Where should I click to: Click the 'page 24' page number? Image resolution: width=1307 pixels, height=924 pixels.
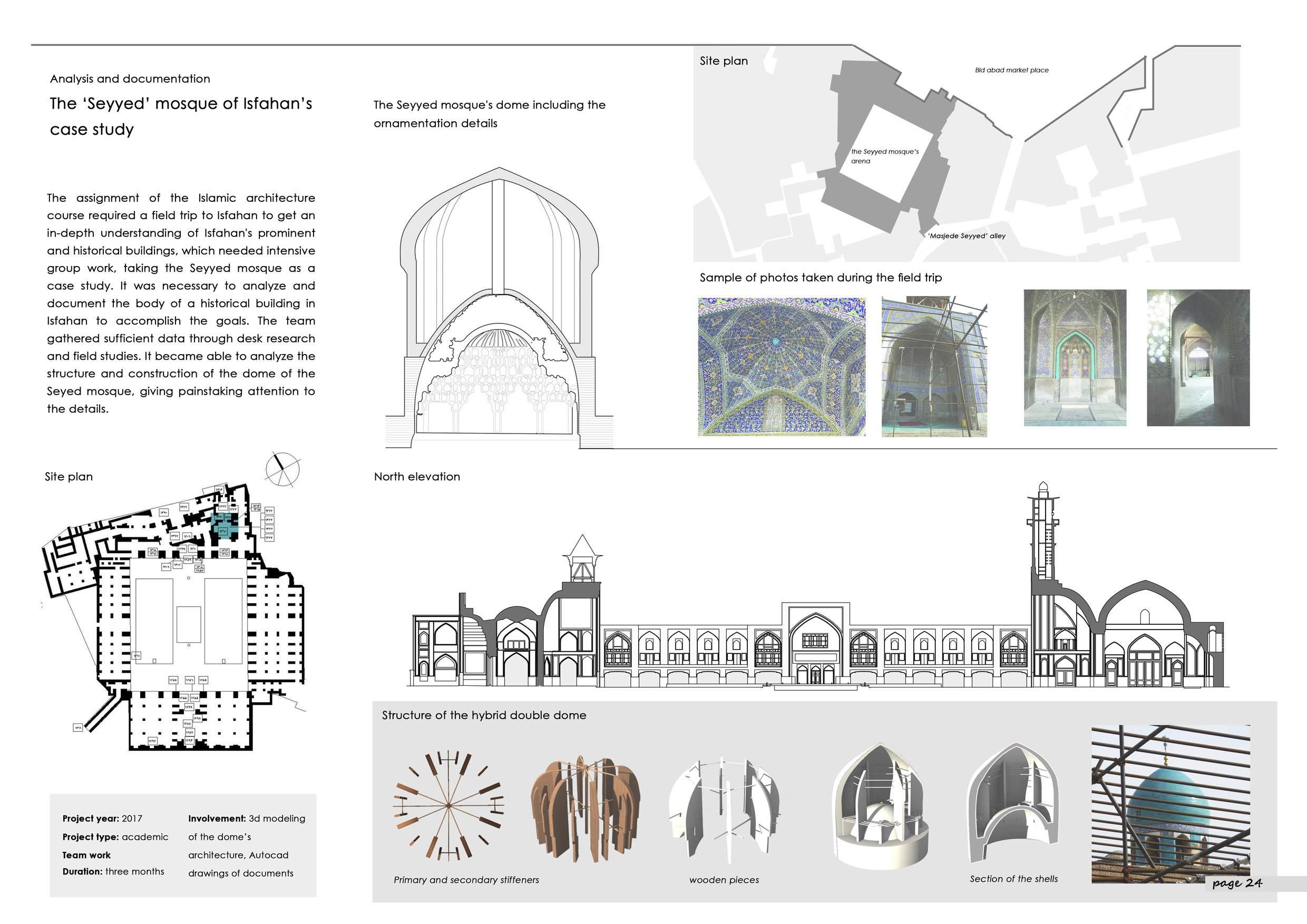1237,883
